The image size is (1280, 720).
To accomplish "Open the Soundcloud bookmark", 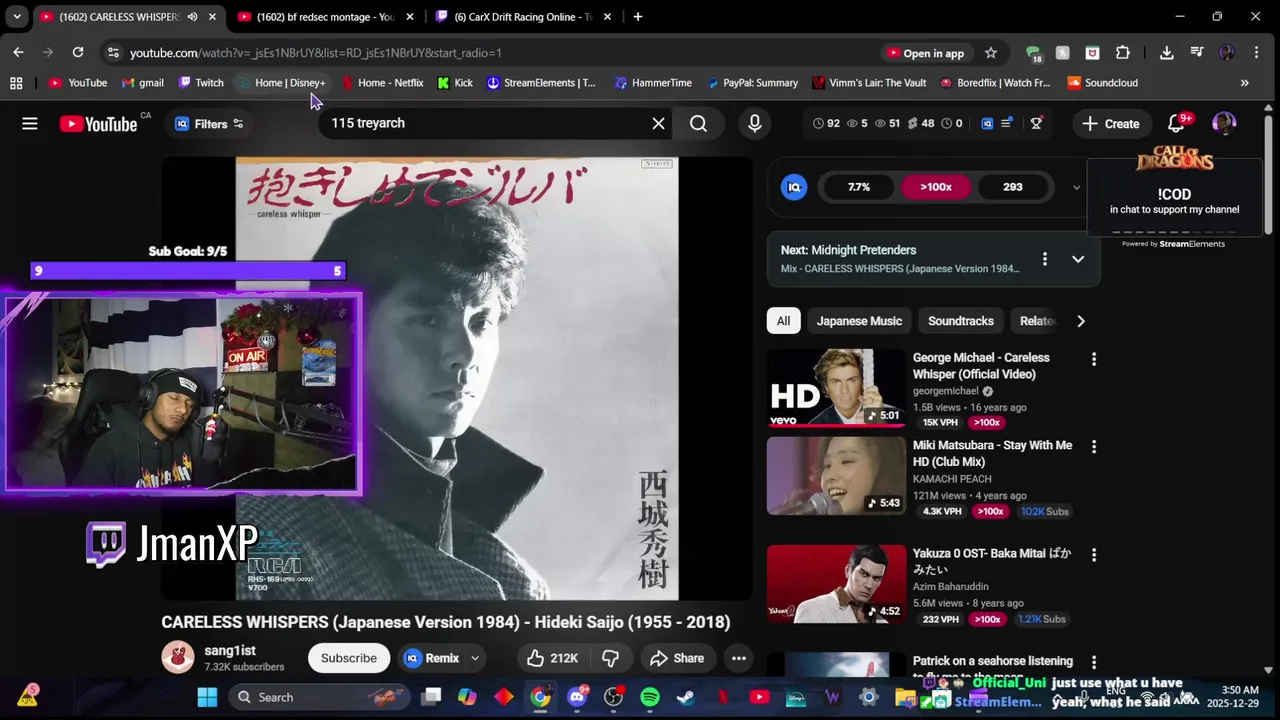I will point(1102,83).
